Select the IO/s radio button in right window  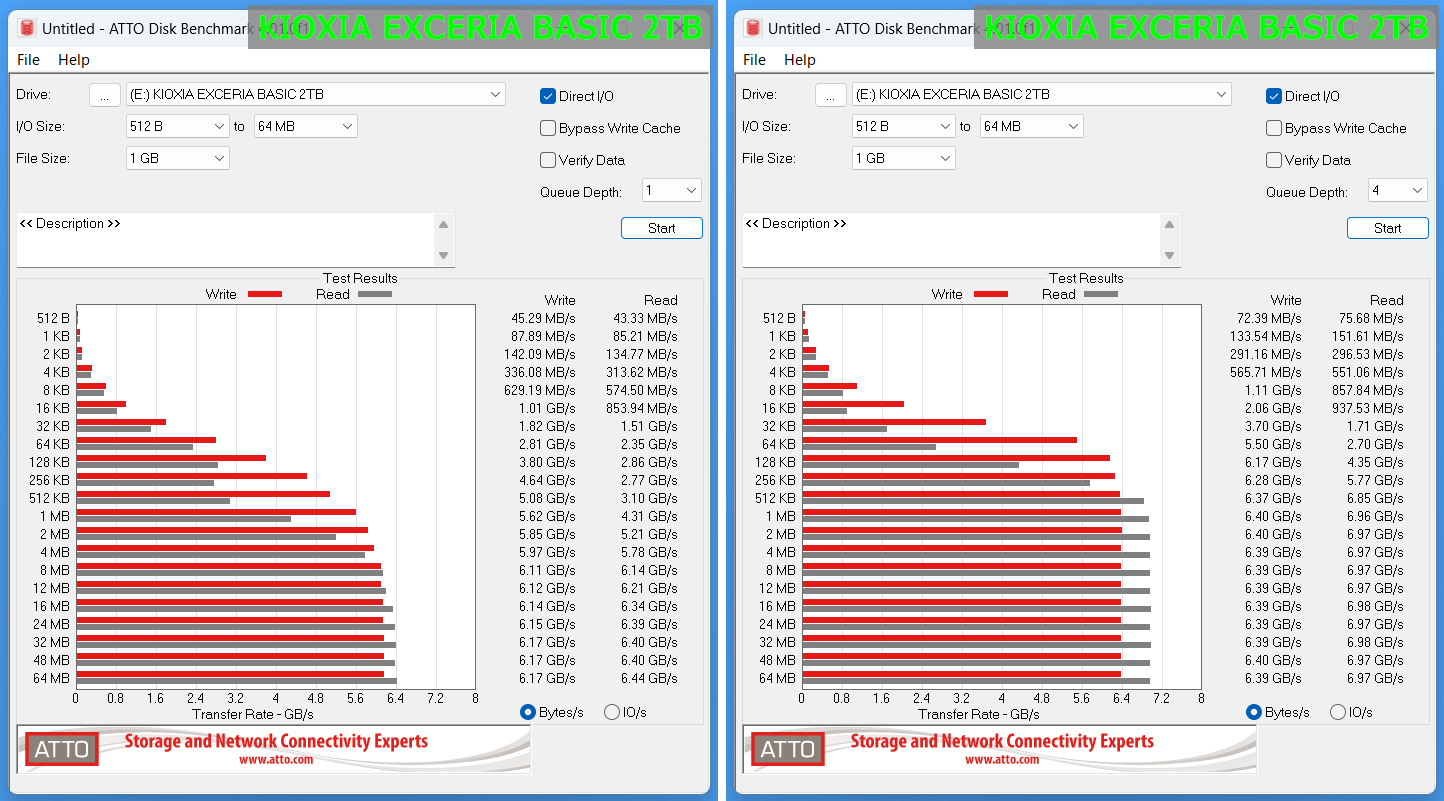[x=1338, y=713]
